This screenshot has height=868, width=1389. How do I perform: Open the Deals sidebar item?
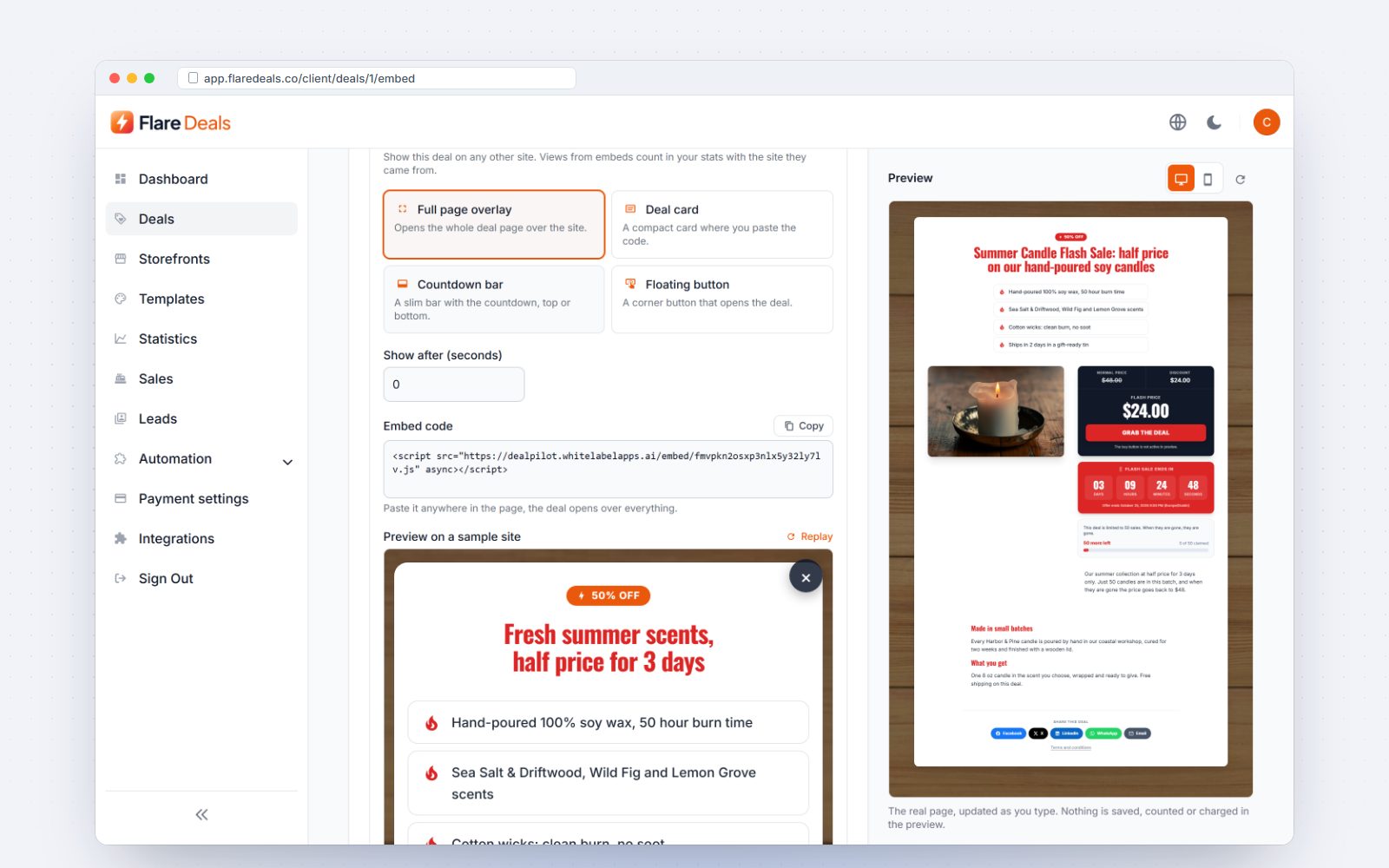pos(201,219)
